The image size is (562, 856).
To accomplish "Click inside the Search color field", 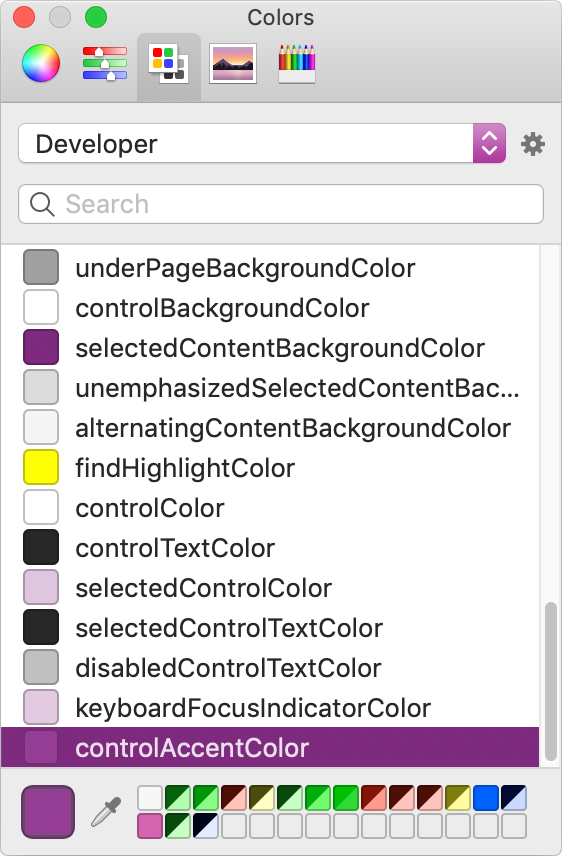I will point(281,204).
